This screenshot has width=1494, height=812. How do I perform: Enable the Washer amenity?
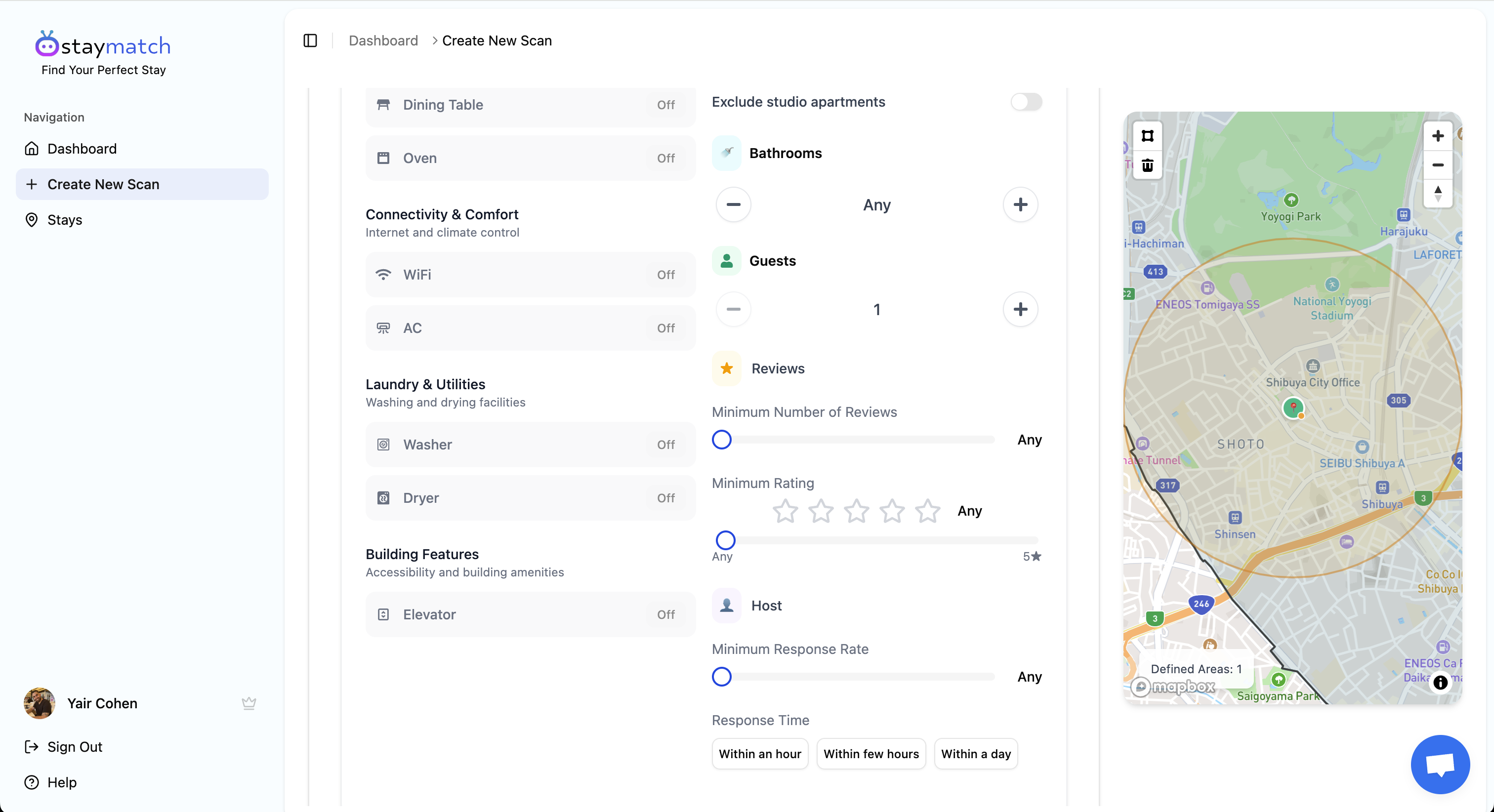(530, 445)
